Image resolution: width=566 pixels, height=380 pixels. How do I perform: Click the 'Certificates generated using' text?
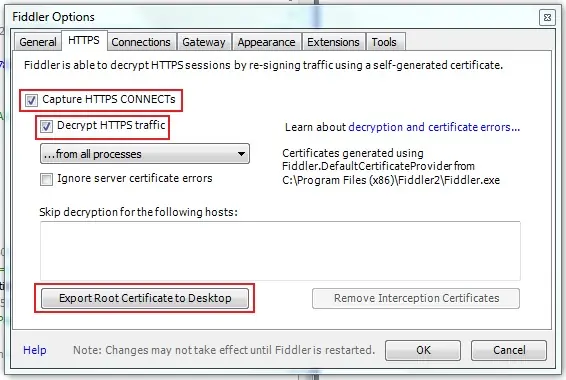point(353,153)
